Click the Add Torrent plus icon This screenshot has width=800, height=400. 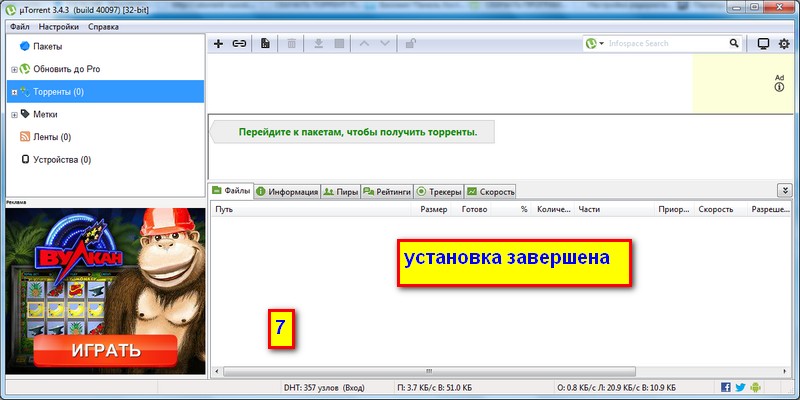click(218, 44)
